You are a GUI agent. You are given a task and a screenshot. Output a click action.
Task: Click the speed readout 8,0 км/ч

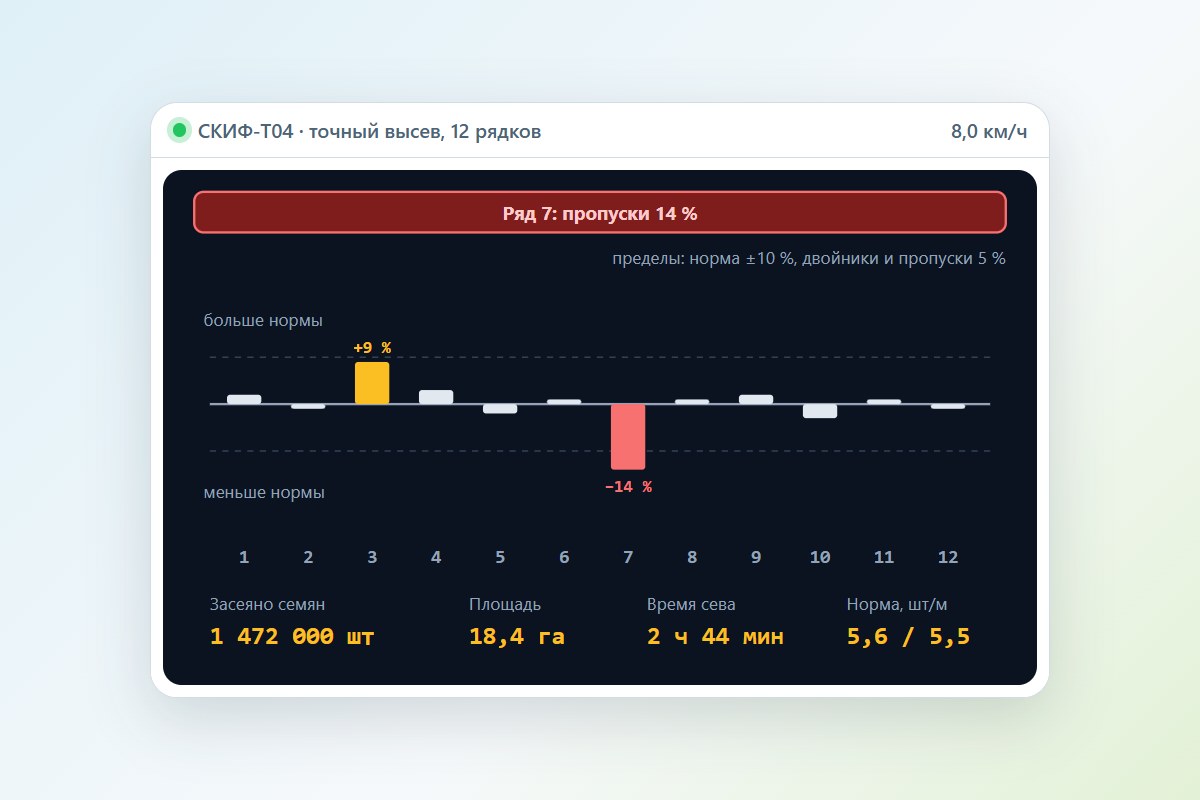(x=989, y=131)
